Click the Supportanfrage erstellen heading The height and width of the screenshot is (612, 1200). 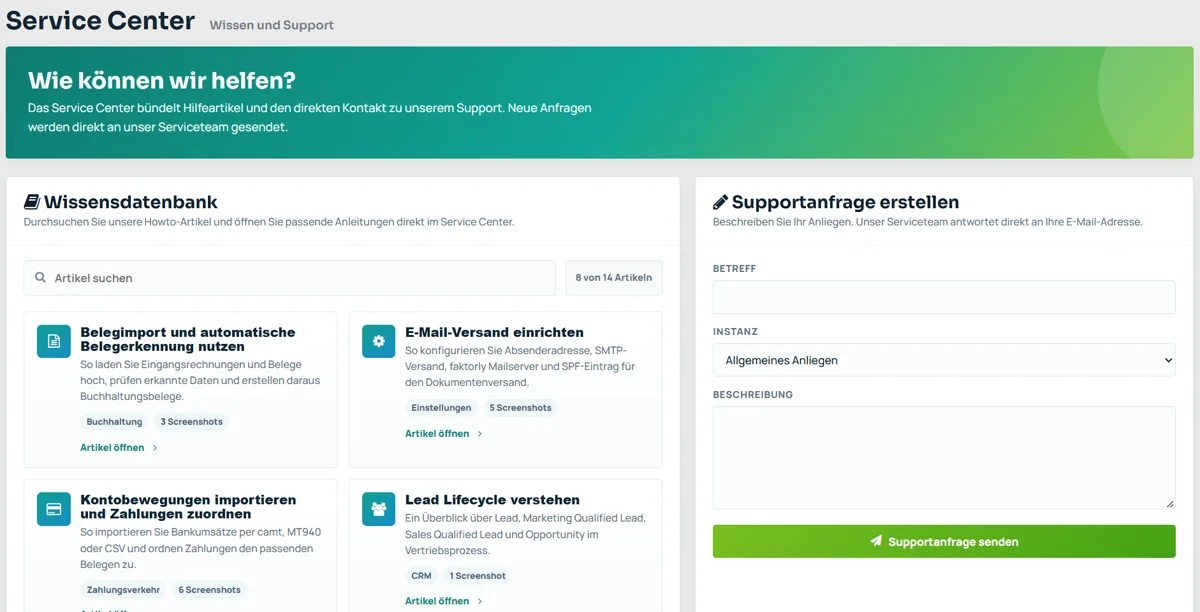click(846, 202)
